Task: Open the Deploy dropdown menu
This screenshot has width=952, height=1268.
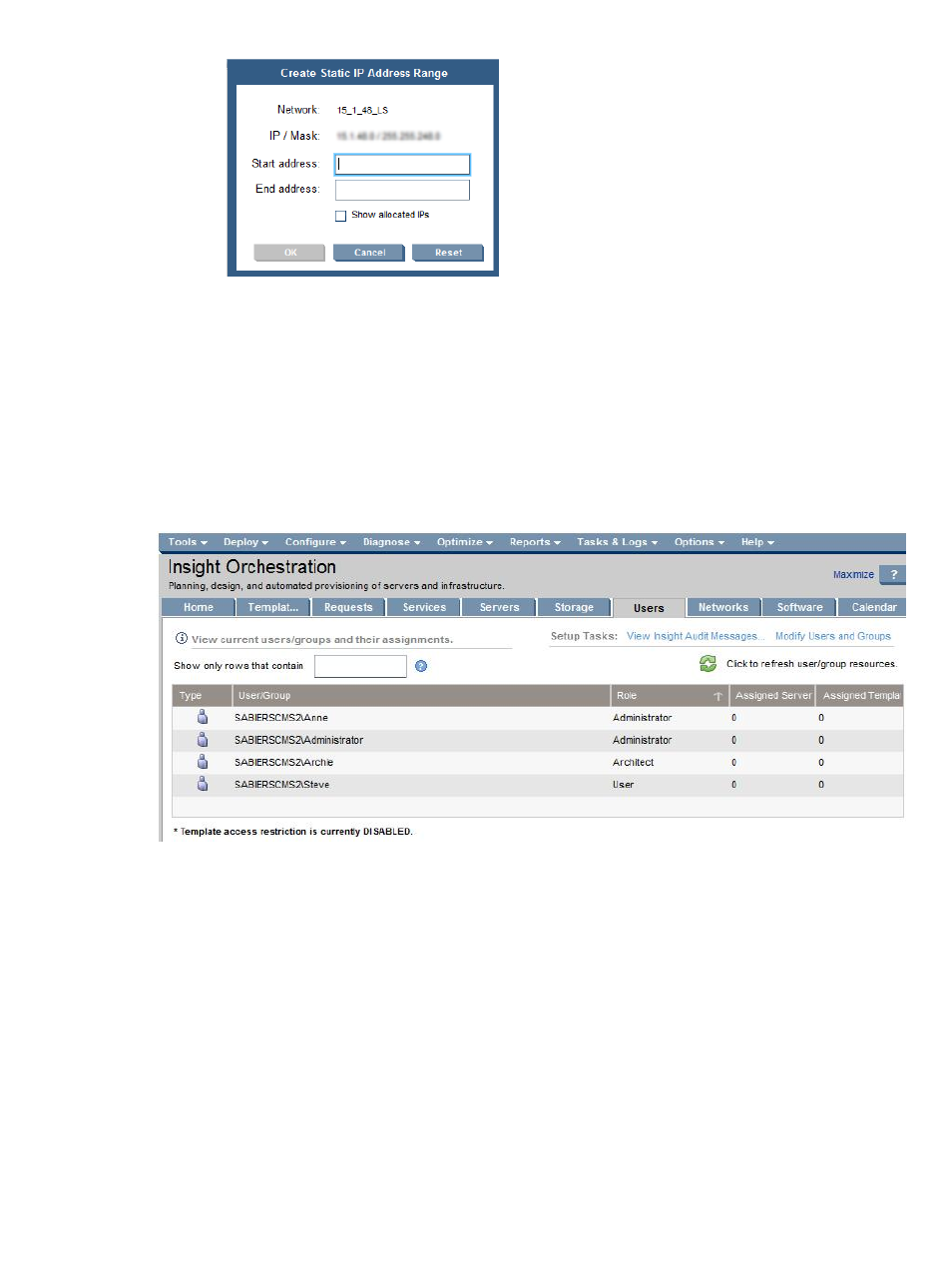Action: tap(245, 542)
